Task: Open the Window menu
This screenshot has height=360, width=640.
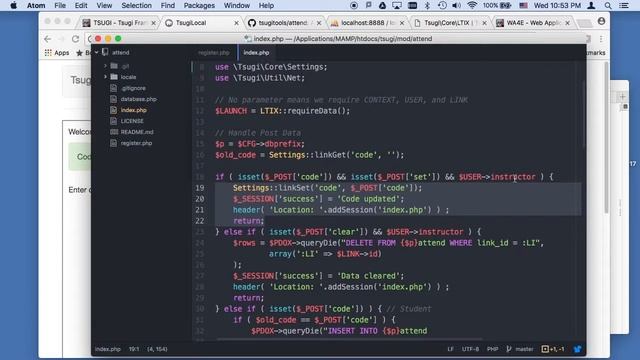Action: [237, 5]
